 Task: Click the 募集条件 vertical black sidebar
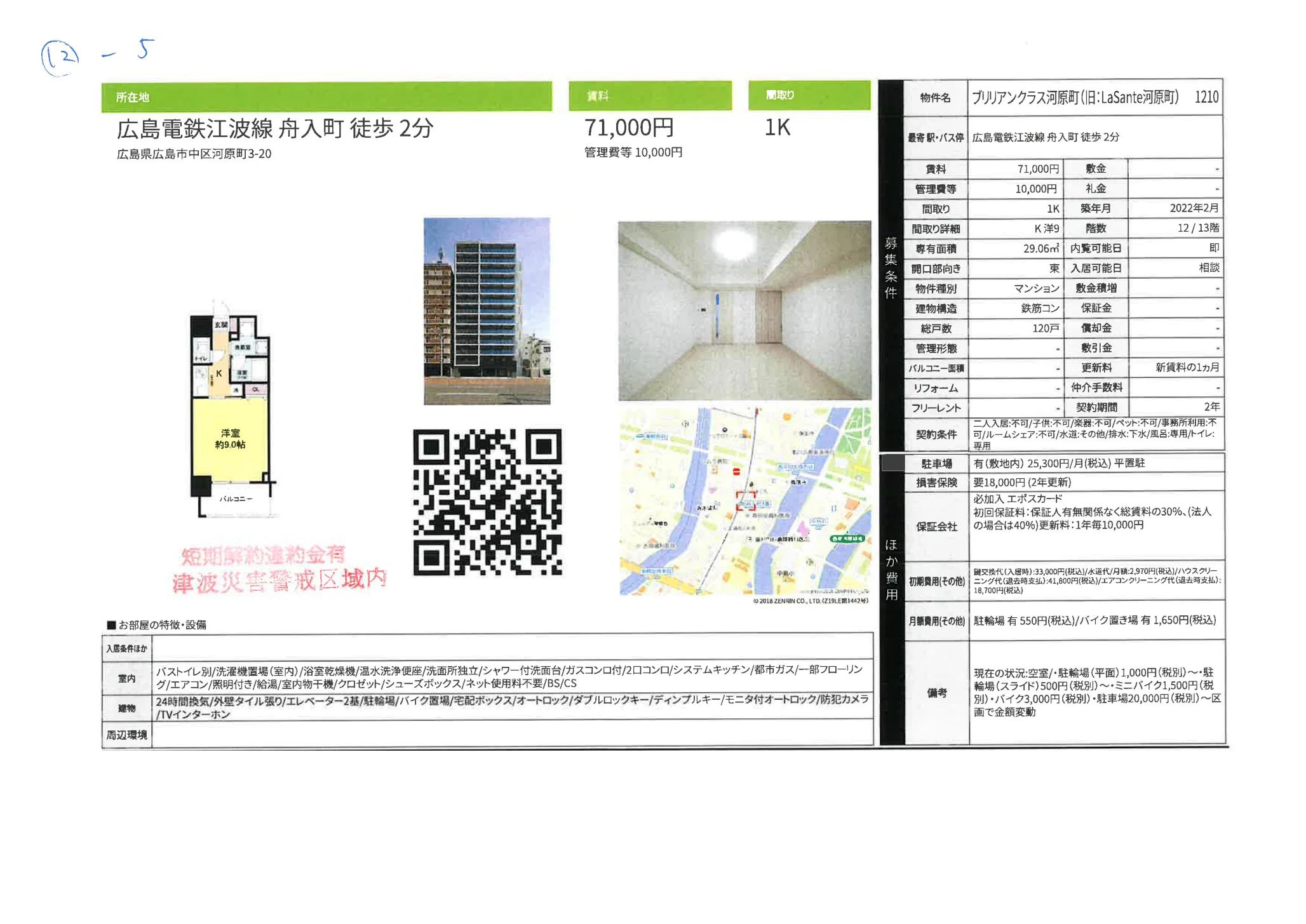891,267
